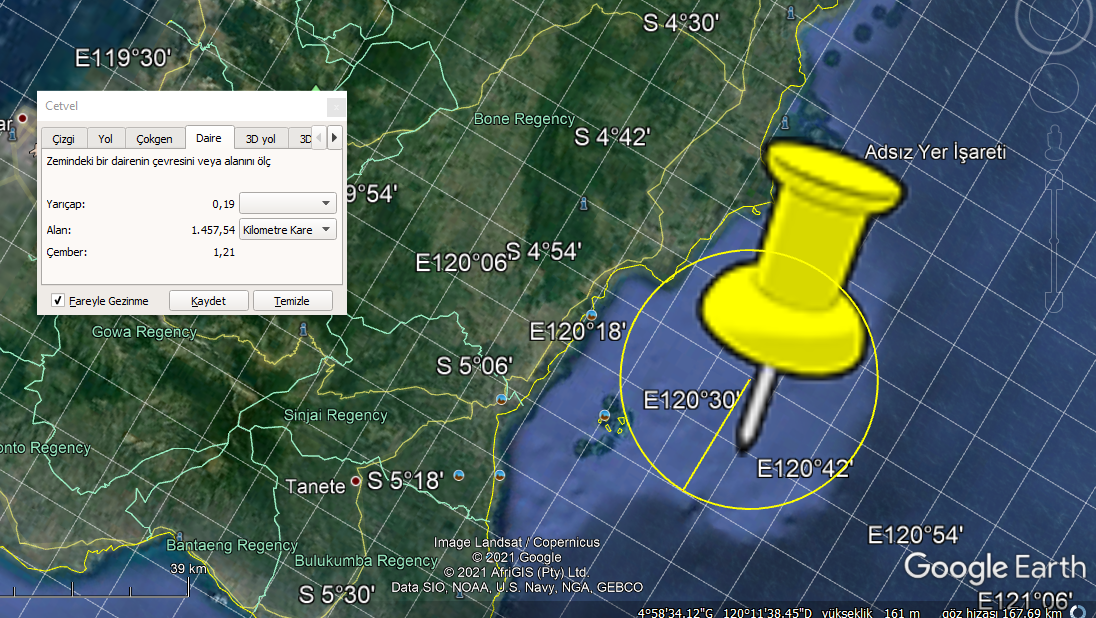Click the Yarıçap value 0,19
The image size is (1096, 618).
pos(223,204)
